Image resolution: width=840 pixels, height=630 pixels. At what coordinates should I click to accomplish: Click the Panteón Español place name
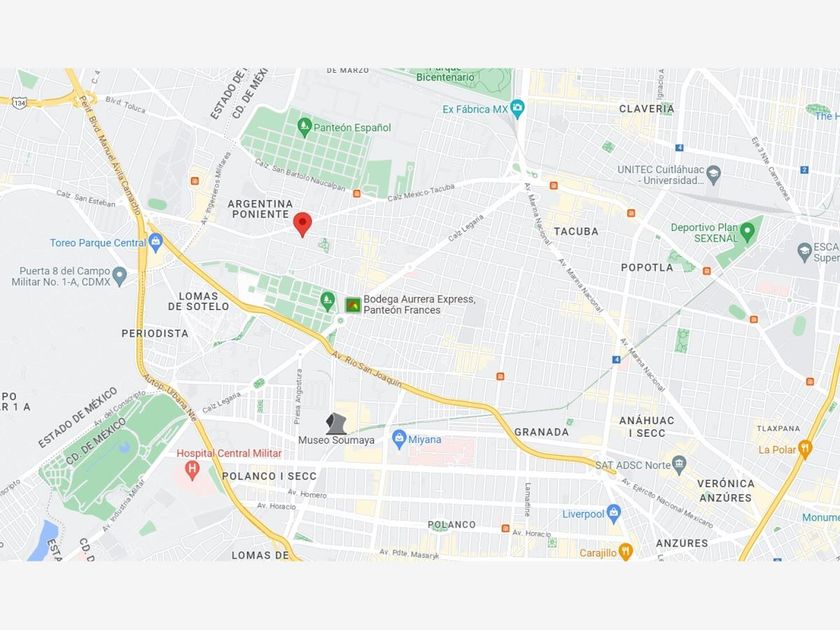click(352, 128)
